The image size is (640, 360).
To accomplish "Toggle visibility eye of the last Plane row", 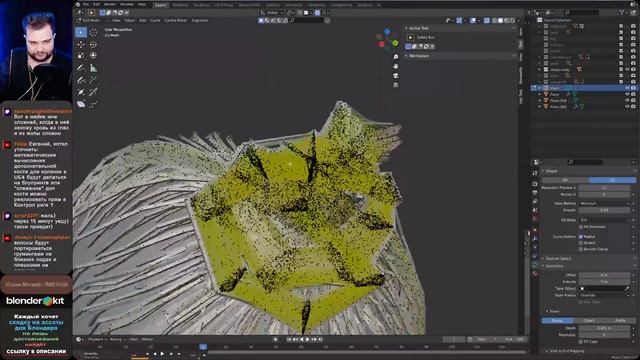I will tap(627, 107).
